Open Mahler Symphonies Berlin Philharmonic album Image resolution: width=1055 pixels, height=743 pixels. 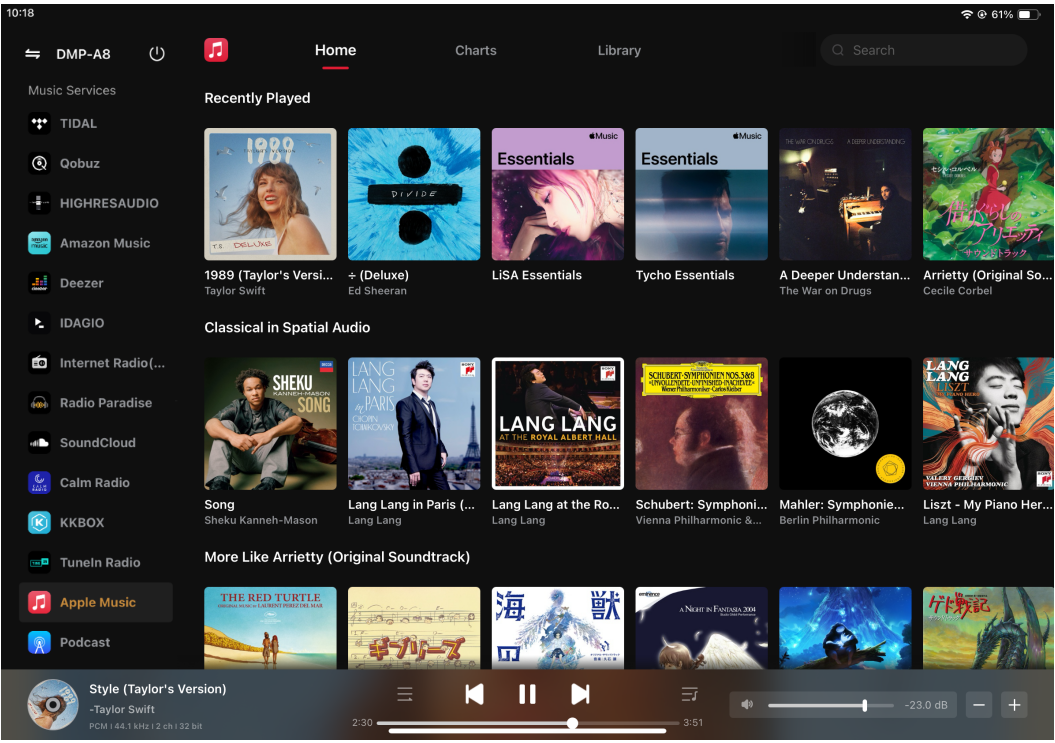[x=845, y=423]
